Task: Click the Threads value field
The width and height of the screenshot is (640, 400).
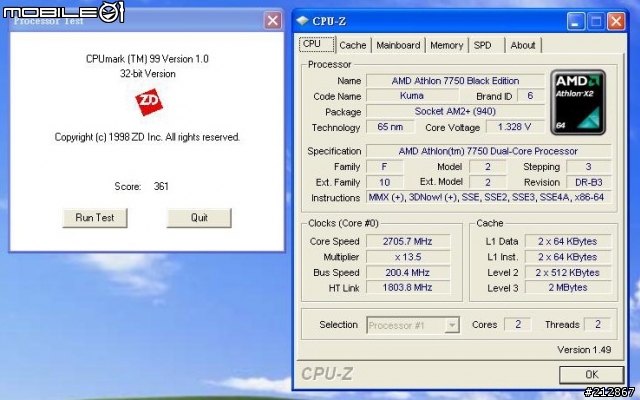Action: pyautogui.click(x=597, y=324)
